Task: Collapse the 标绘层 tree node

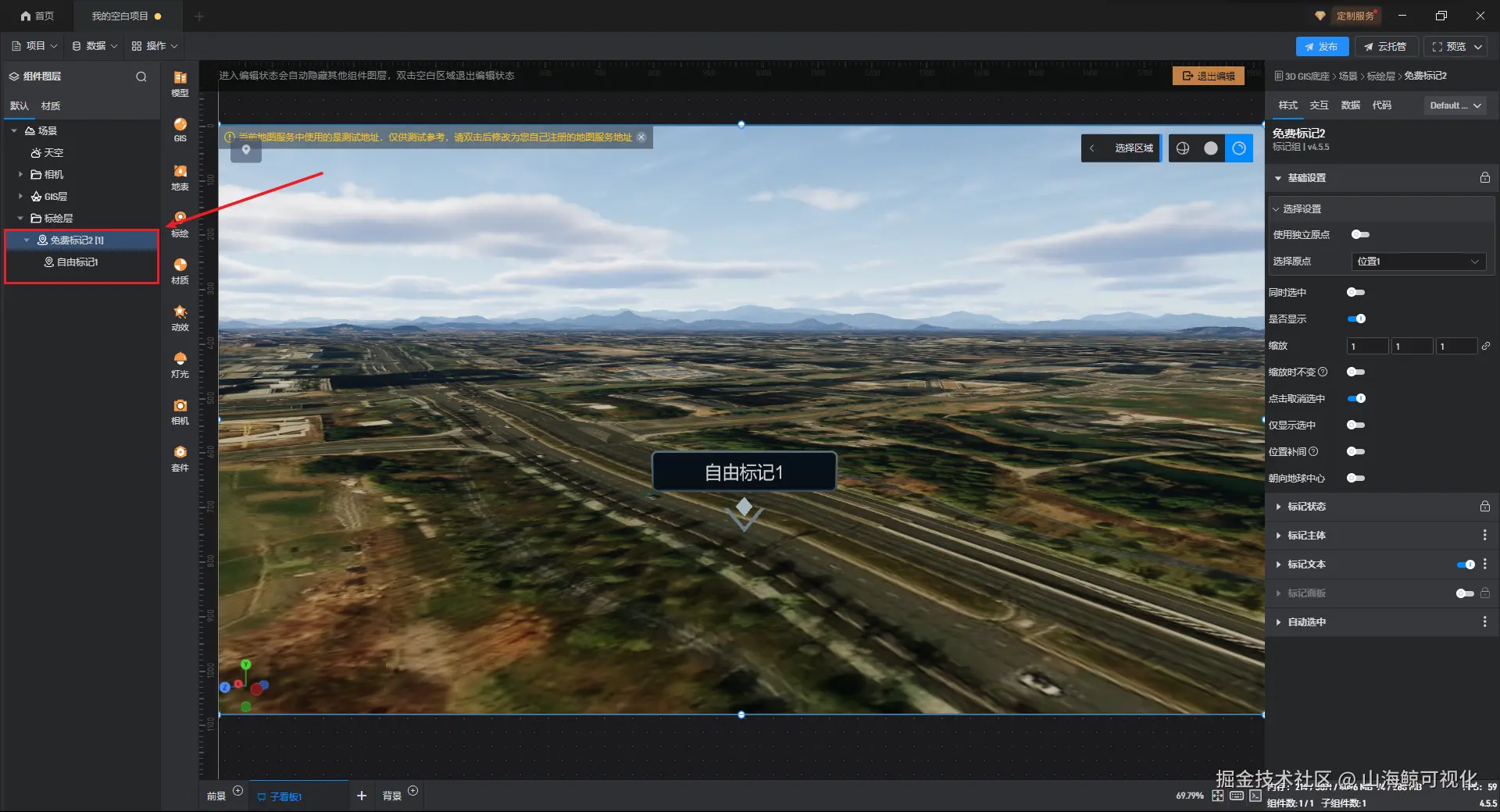Action: click(20, 219)
